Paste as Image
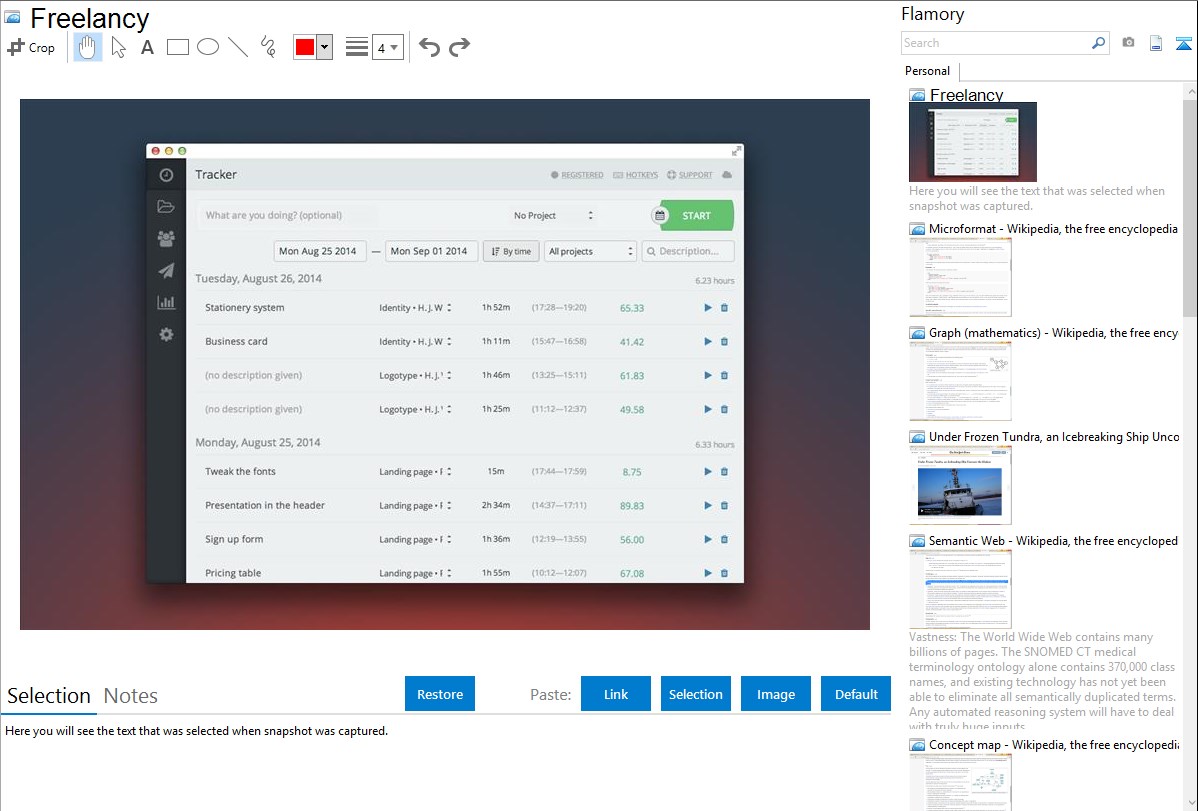The width and height of the screenshot is (1198, 811). coord(776,694)
